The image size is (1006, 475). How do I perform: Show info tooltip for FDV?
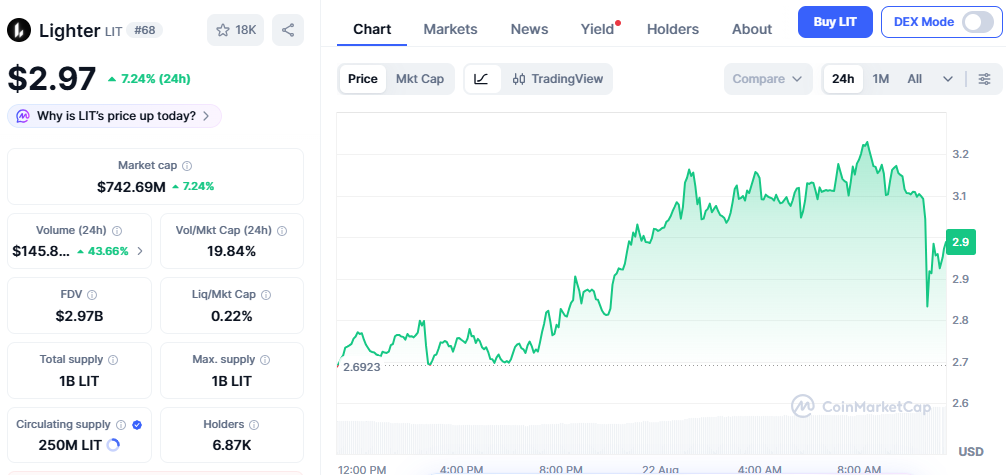pos(92,295)
